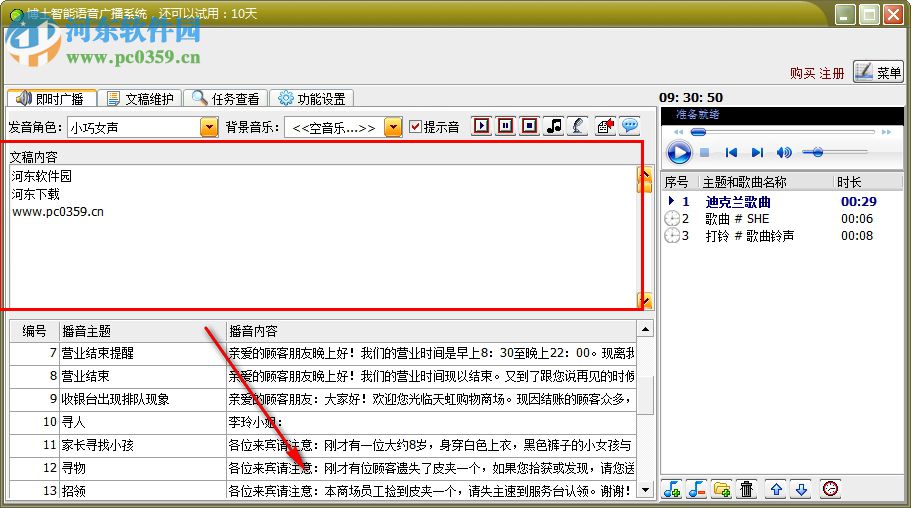Click the 播音主题 column header
Image resolution: width=911 pixels, height=508 pixels.
coord(143,331)
